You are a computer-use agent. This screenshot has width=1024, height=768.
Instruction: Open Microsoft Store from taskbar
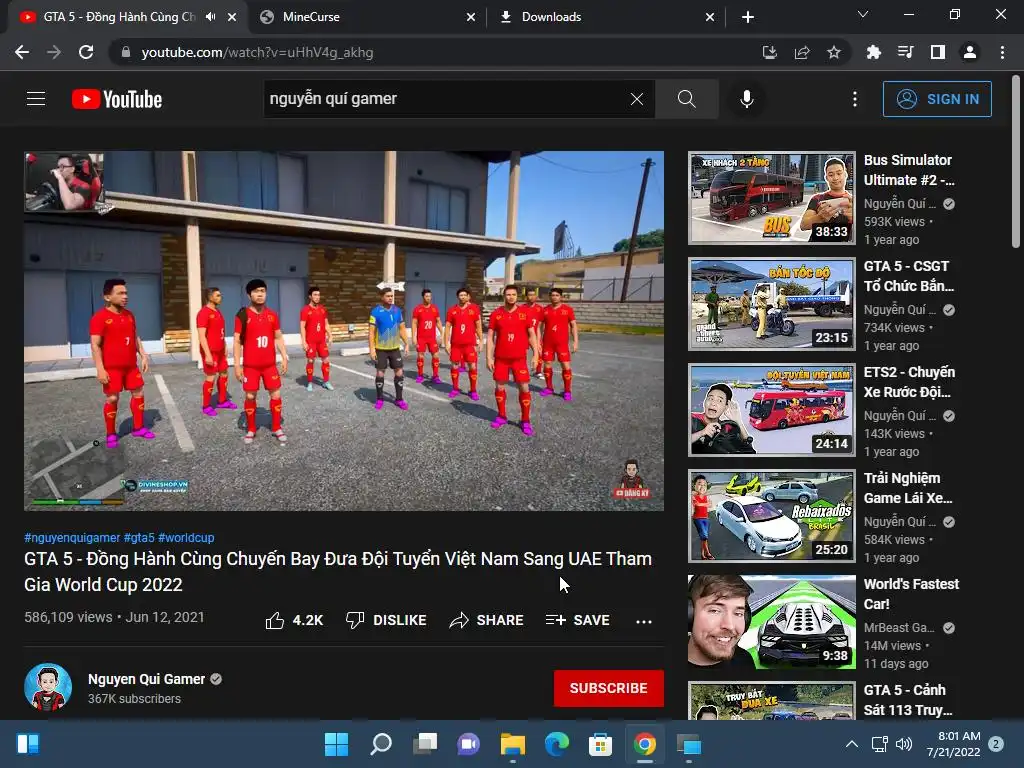coord(601,744)
